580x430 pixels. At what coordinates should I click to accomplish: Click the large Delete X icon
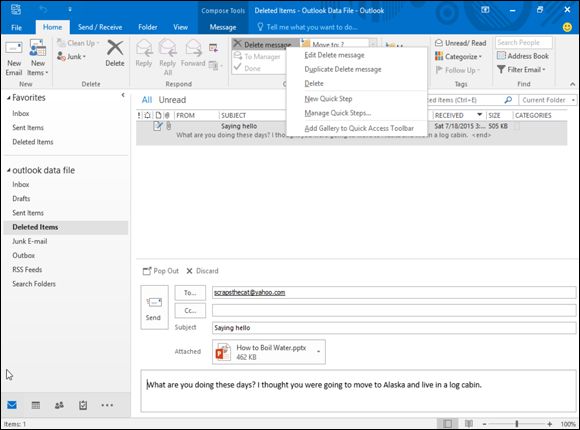click(x=115, y=48)
